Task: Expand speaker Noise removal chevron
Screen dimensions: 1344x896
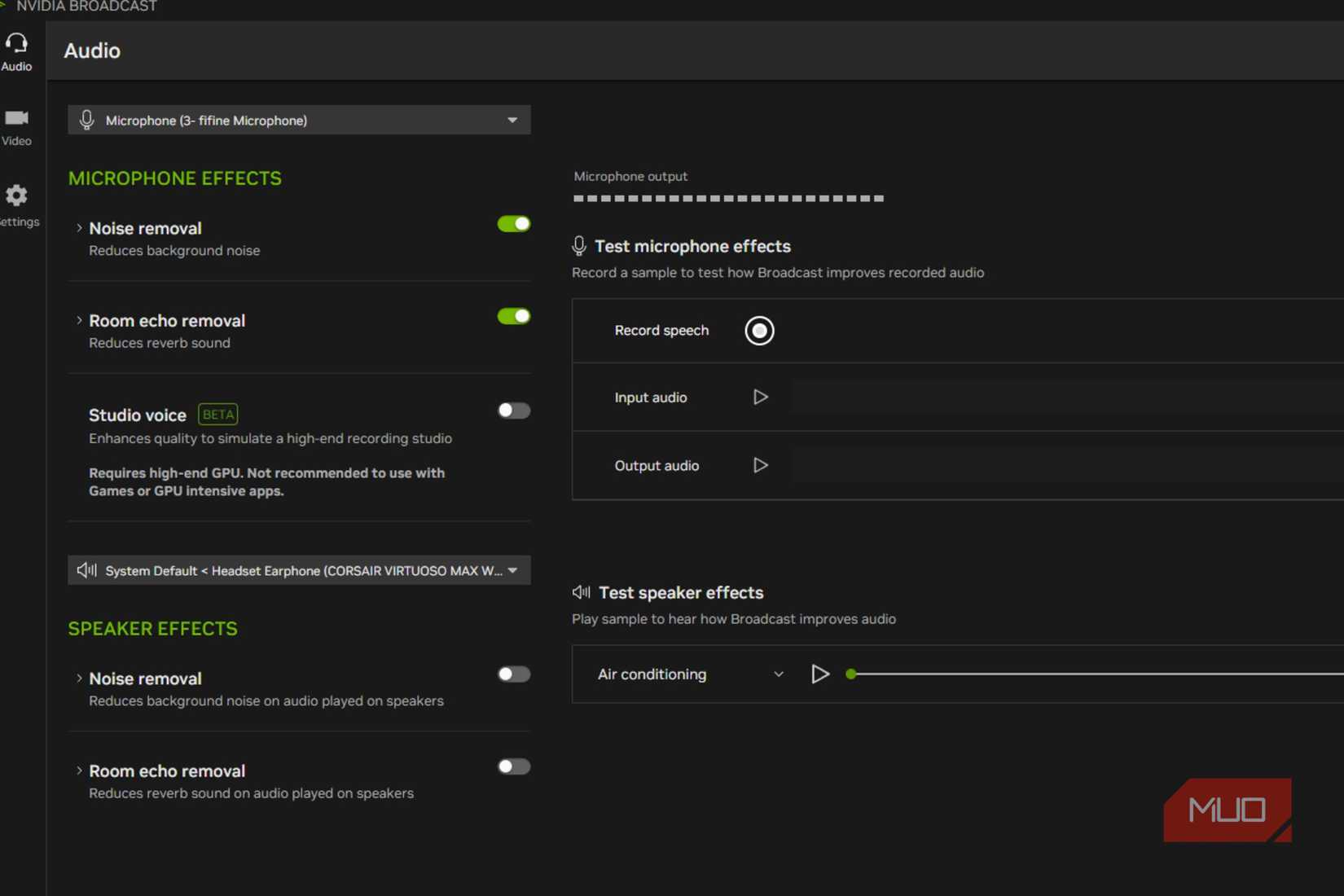Action: coord(79,678)
